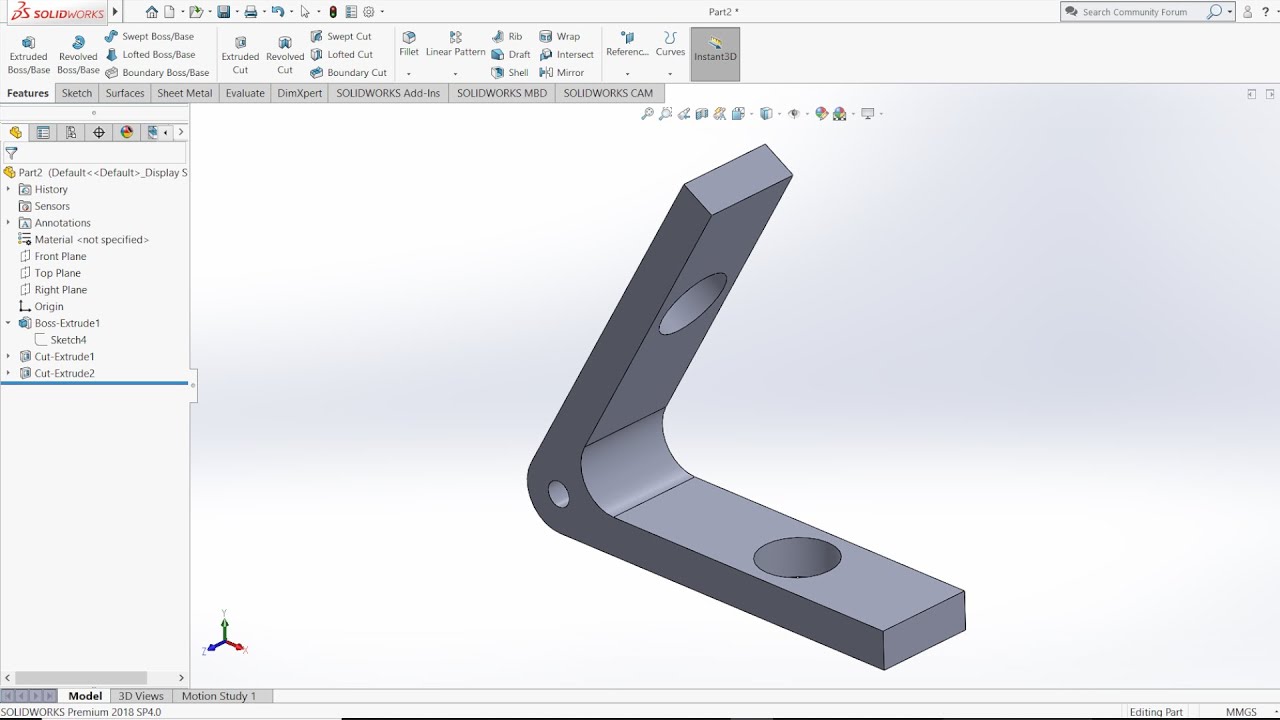
Task: Expand the Boss-Extrude1 feature node
Action: (x=8, y=323)
